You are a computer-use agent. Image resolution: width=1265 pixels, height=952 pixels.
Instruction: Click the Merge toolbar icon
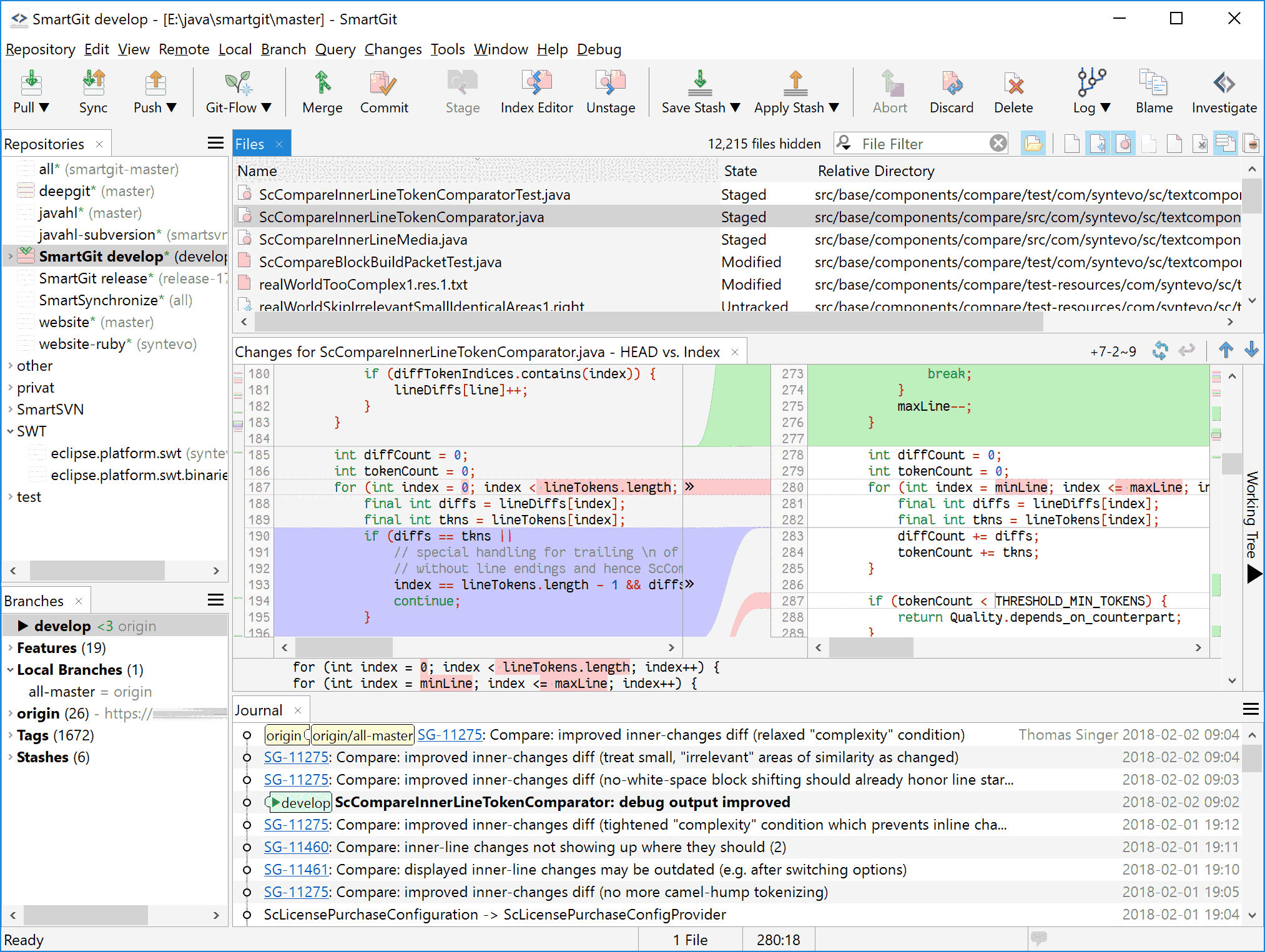click(x=321, y=91)
